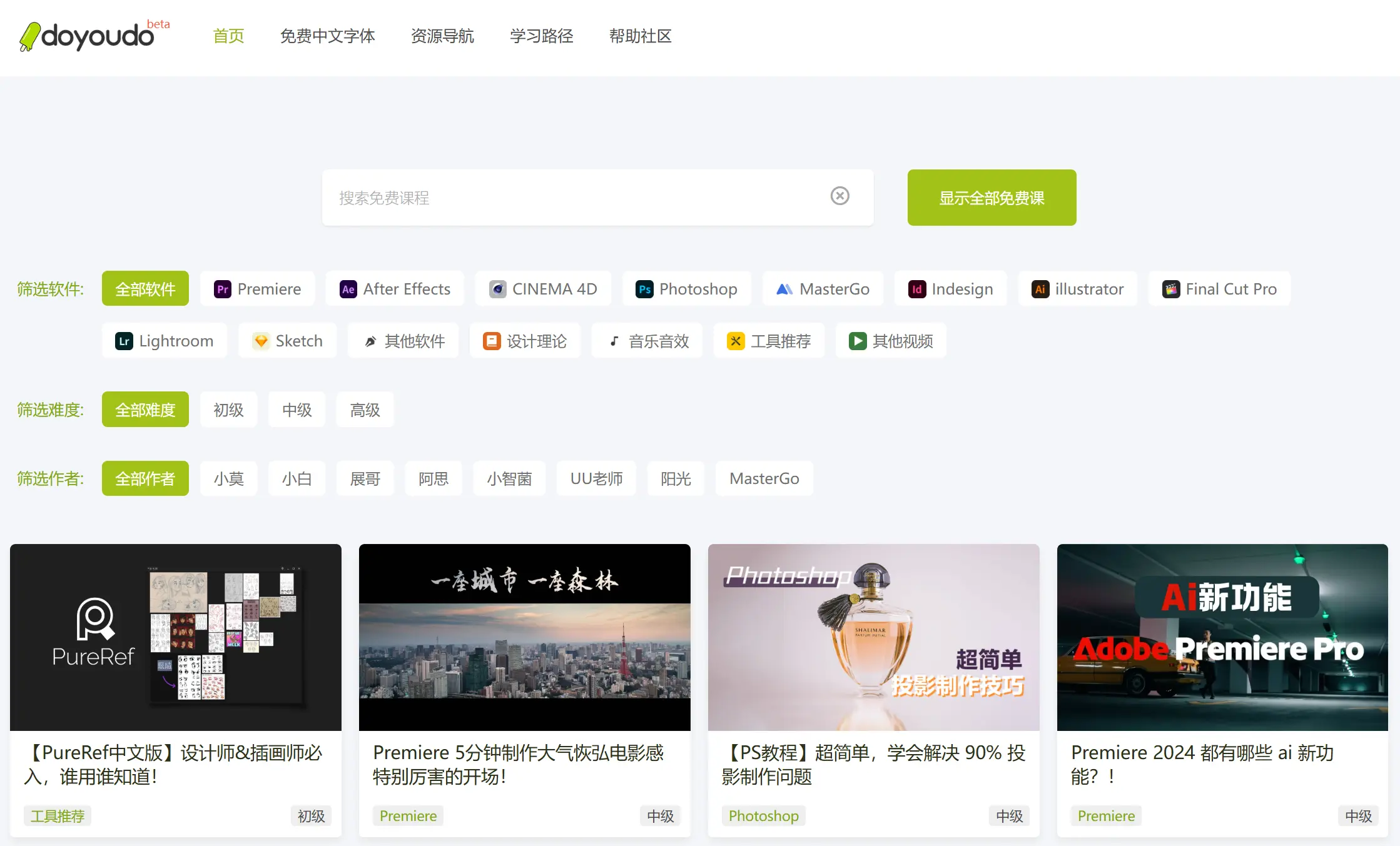Clear search with the X icon
Image resolution: width=1400 pixels, height=846 pixels.
click(x=839, y=196)
